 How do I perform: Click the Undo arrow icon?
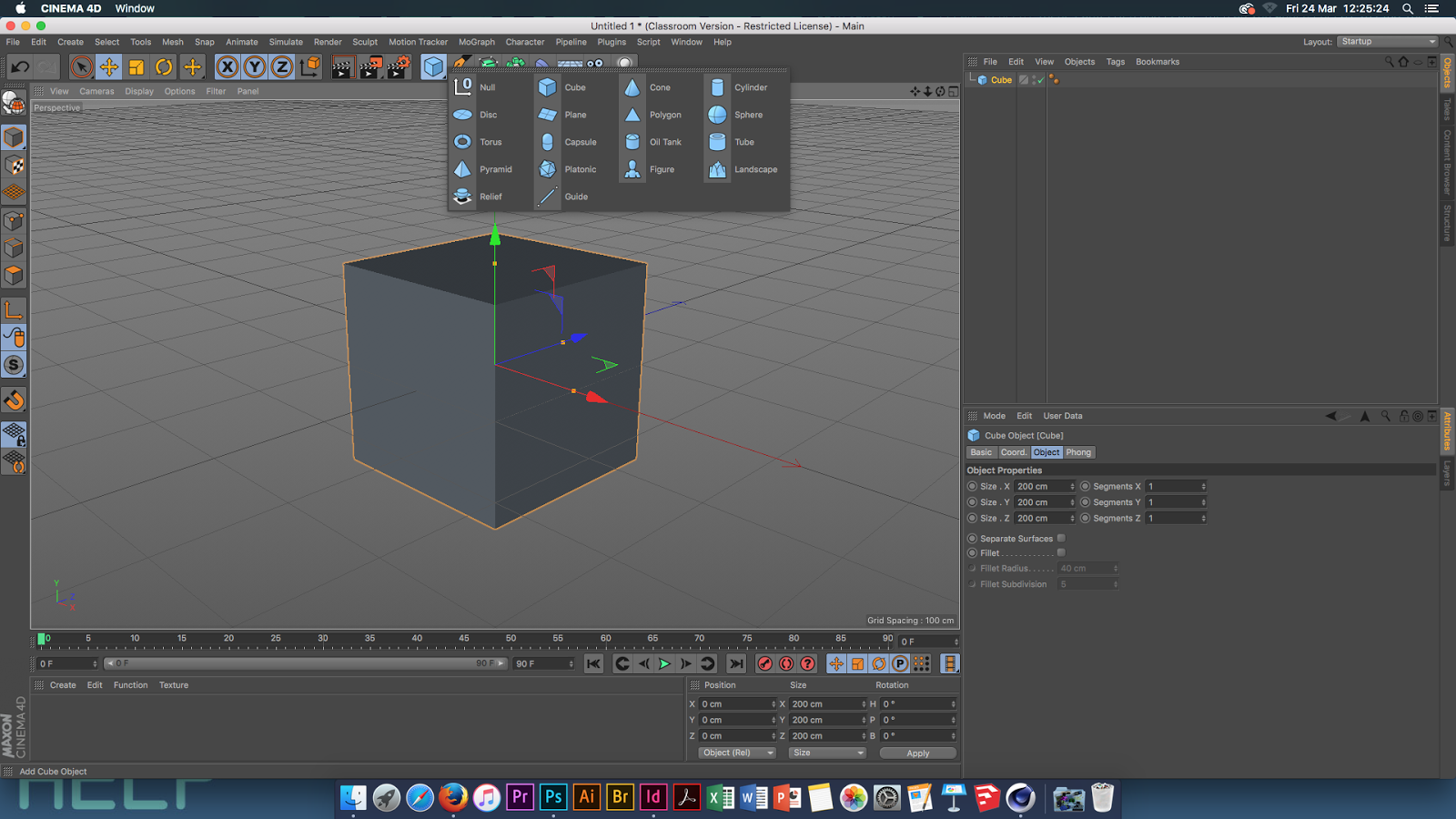[20, 66]
